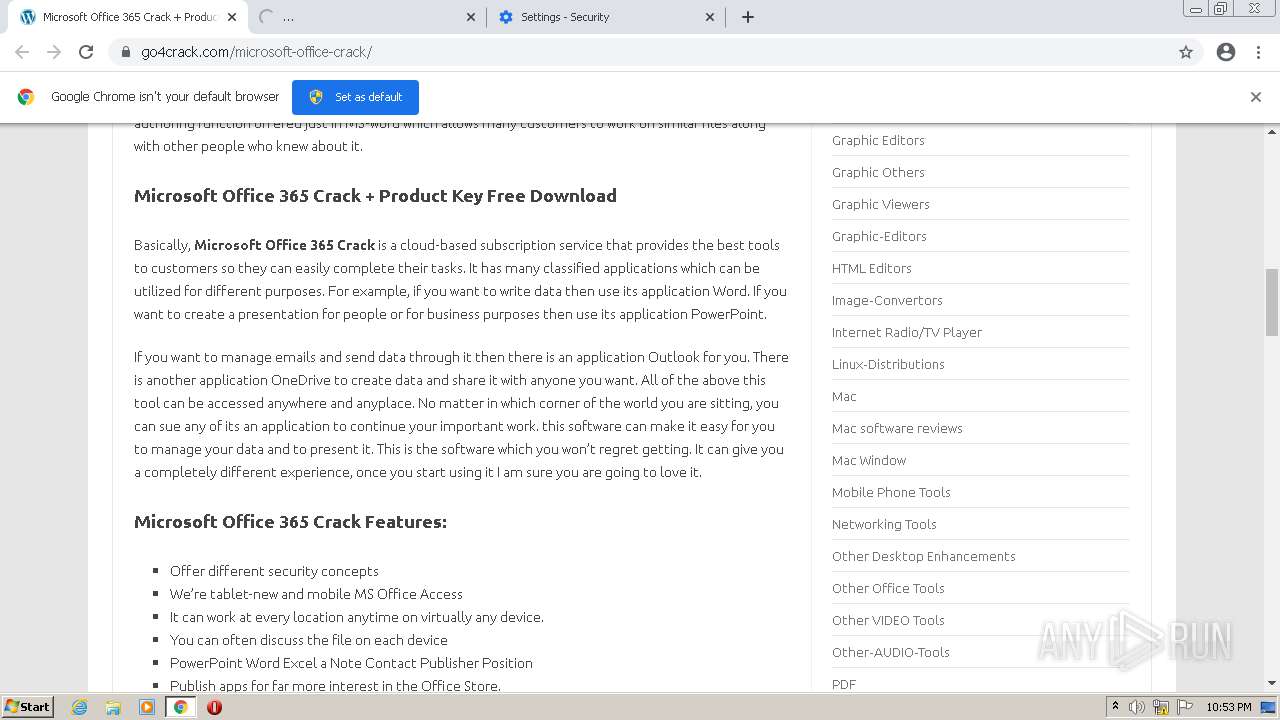Close the loading second tab
1280x720 pixels.
point(471,17)
